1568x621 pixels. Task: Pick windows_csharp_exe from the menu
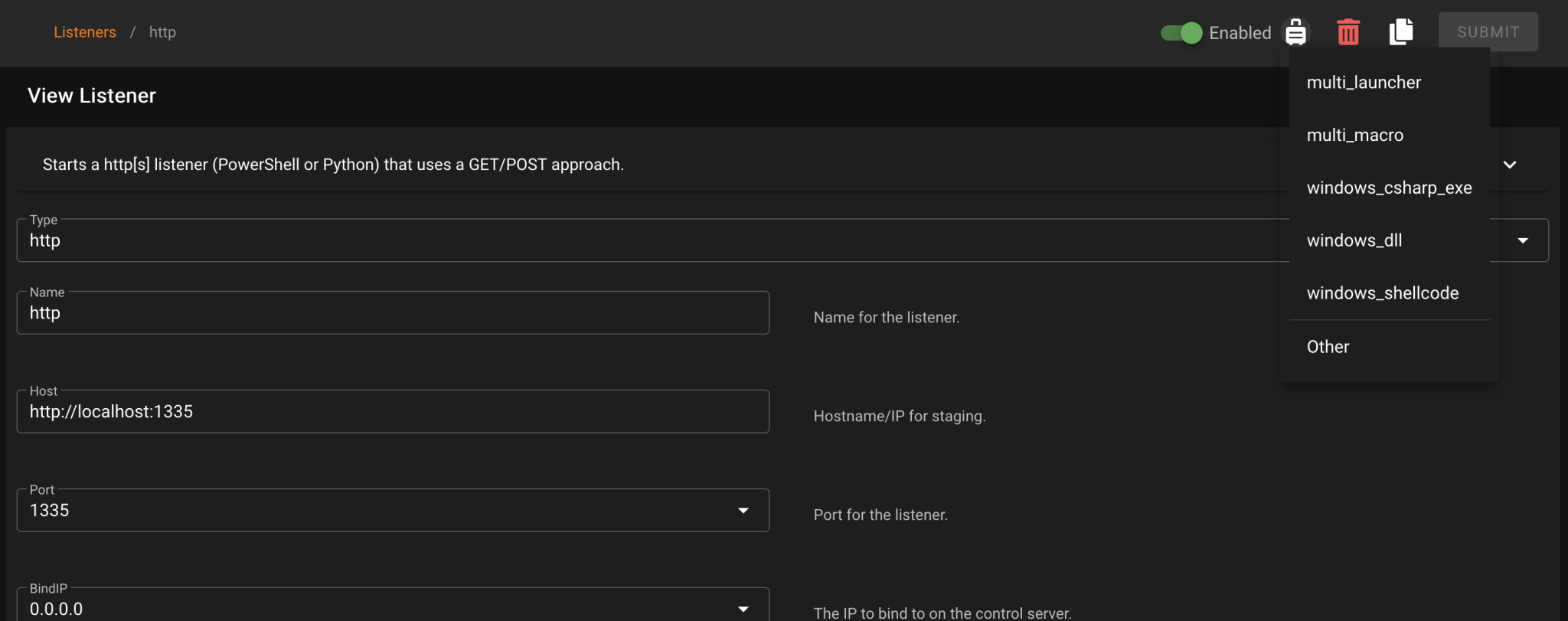[1389, 188]
